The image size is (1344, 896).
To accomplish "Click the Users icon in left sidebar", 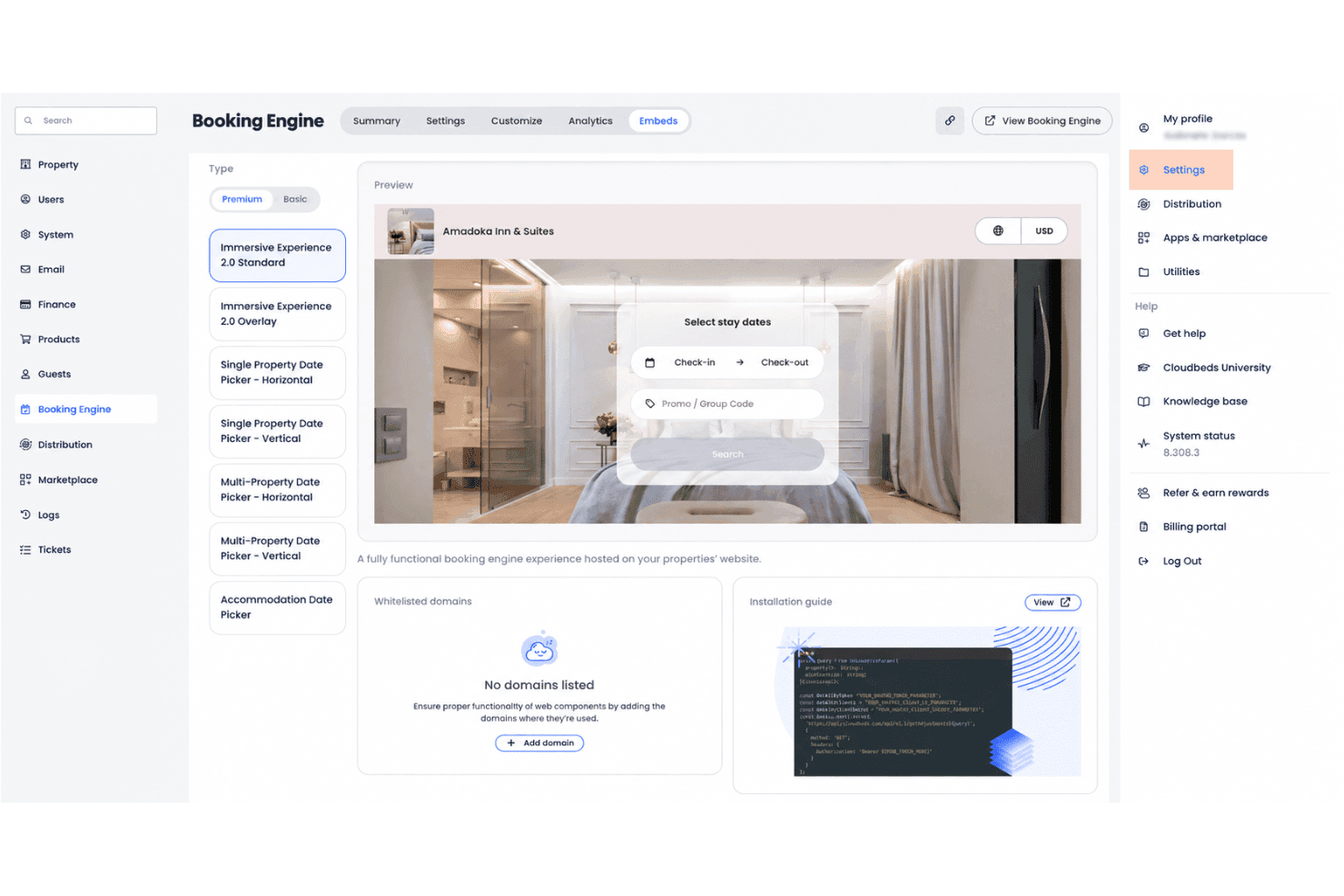I will tap(25, 199).
